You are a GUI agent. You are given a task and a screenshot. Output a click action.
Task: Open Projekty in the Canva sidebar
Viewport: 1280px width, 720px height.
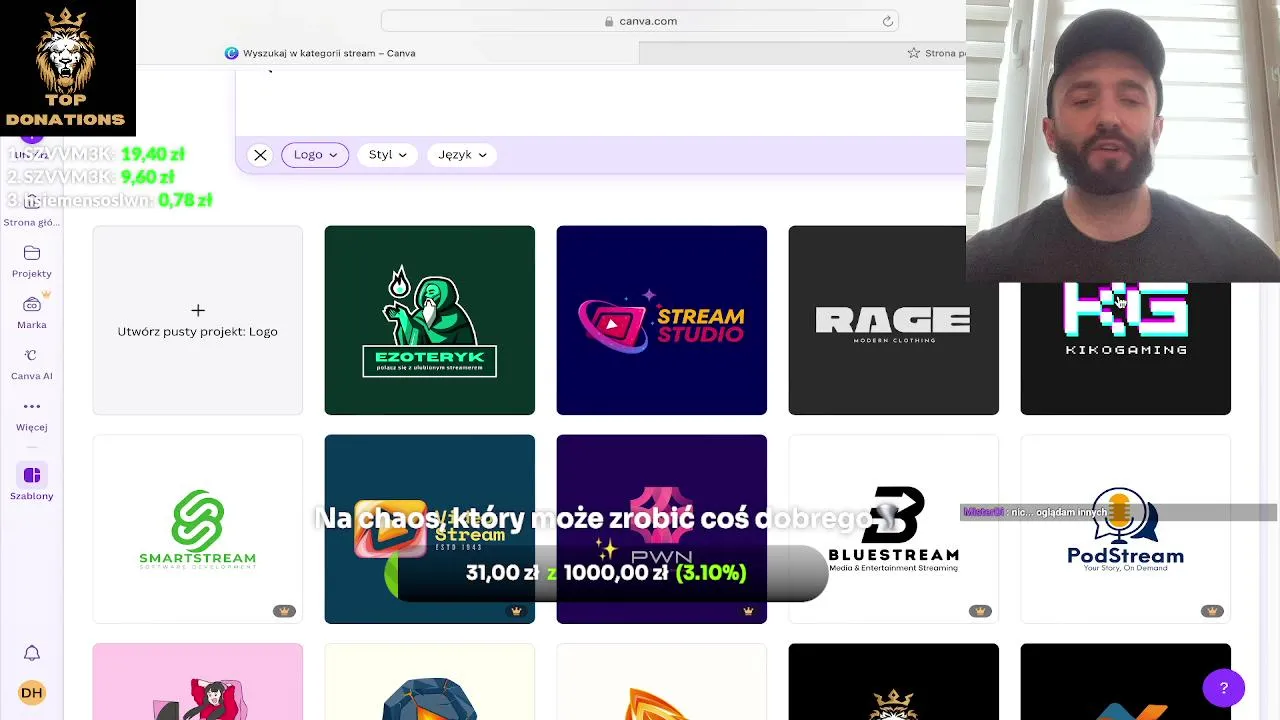point(32,262)
